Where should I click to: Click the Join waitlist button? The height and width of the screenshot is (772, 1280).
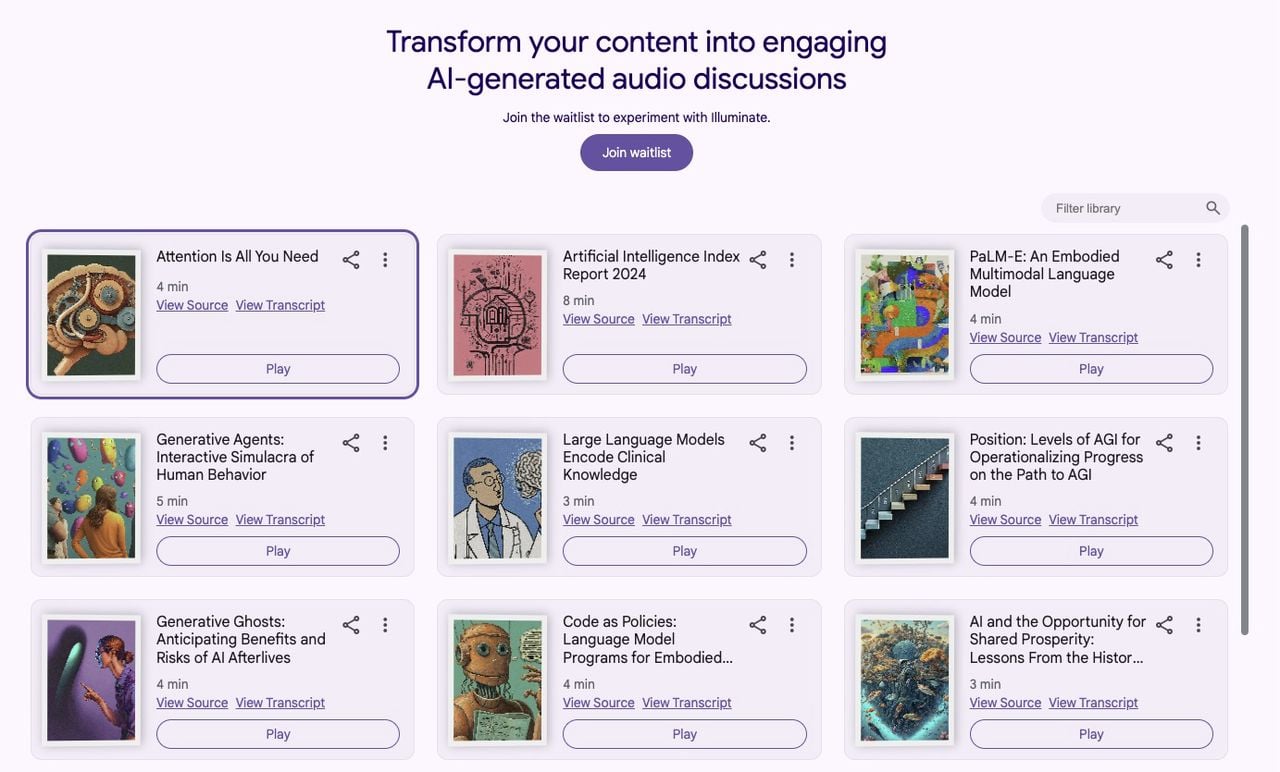636,152
